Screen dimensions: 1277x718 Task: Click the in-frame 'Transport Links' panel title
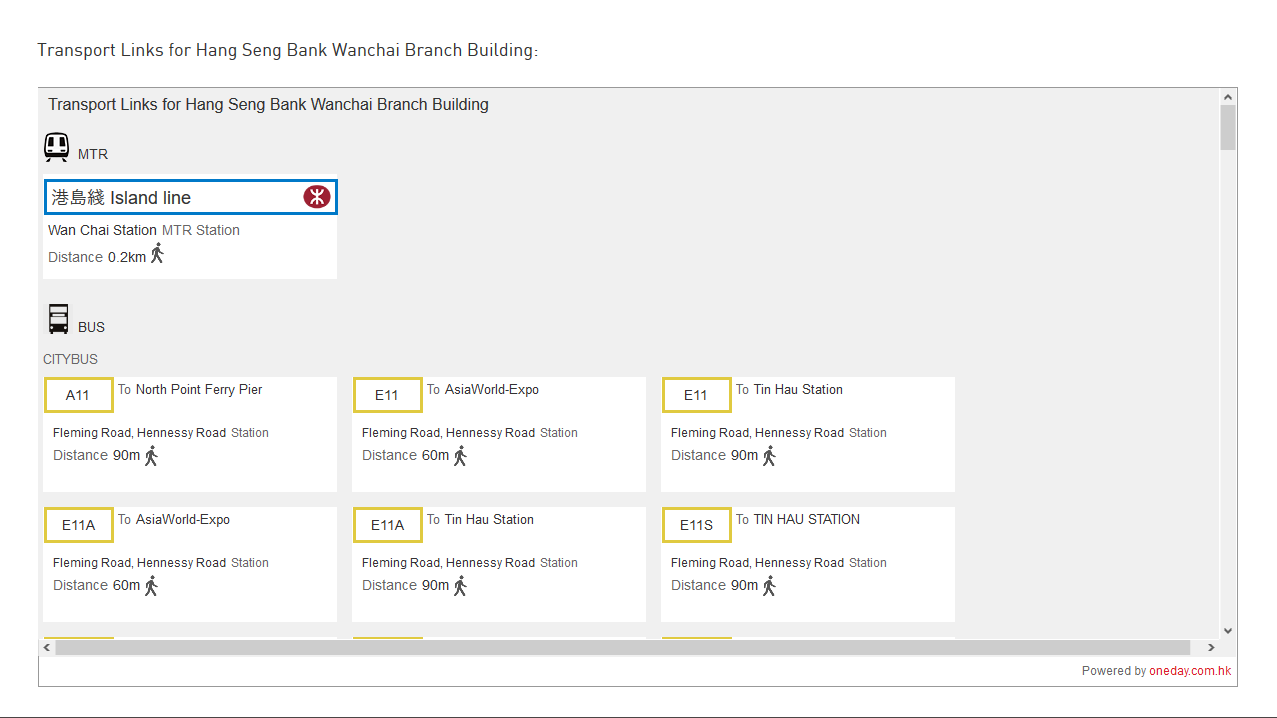[x=268, y=104]
